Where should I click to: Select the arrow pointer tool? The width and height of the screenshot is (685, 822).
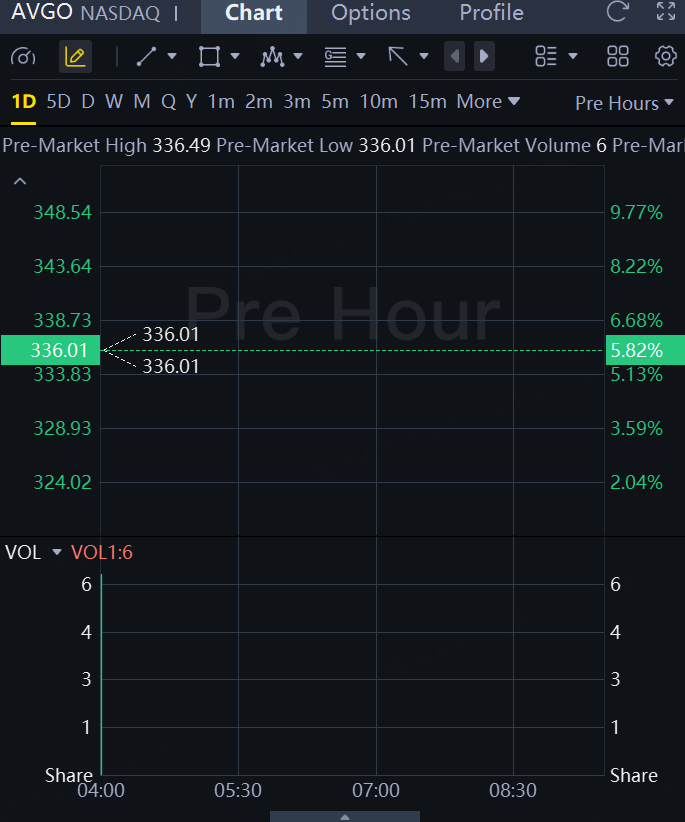pyautogui.click(x=398, y=57)
